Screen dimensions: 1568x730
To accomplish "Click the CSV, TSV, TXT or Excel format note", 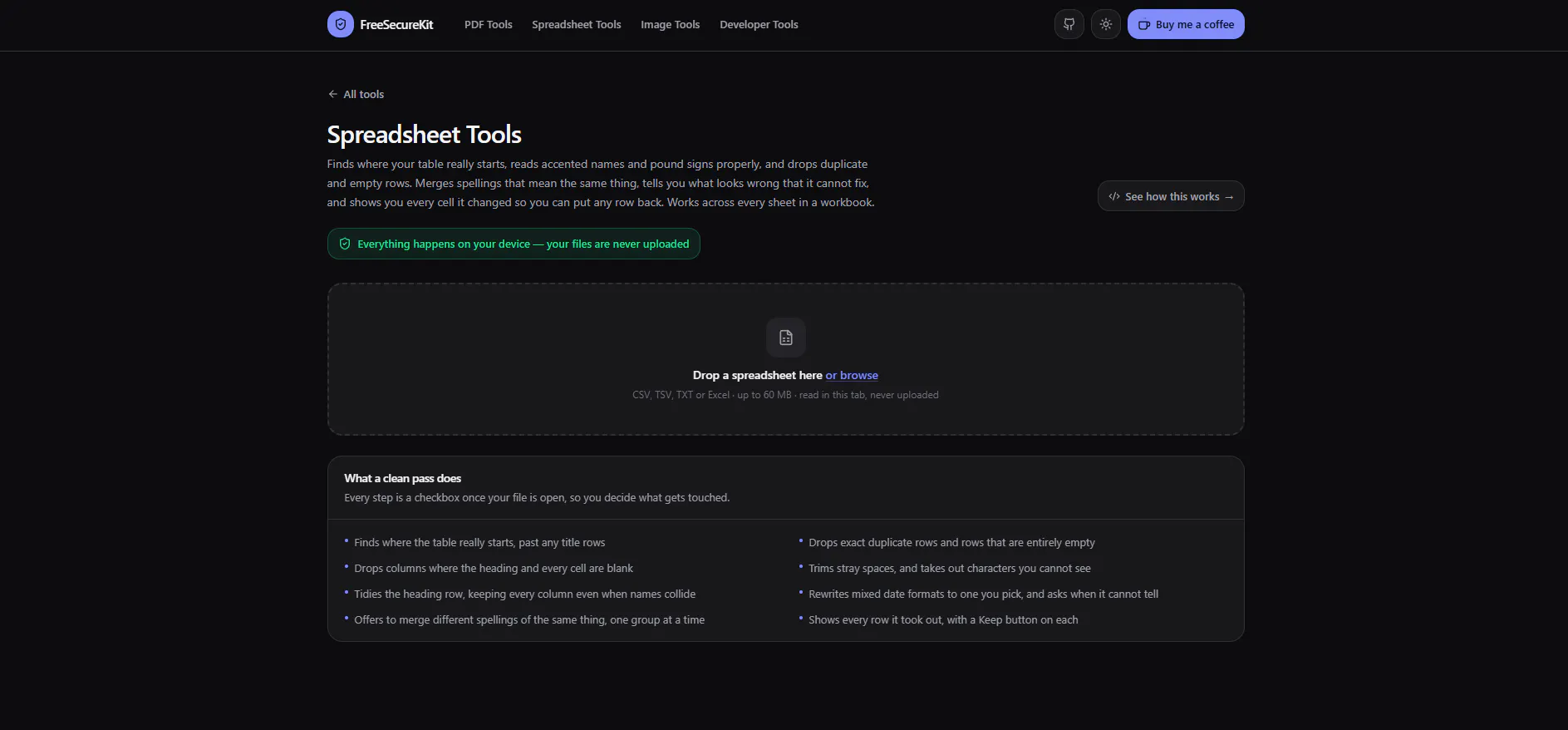I will [x=785, y=395].
